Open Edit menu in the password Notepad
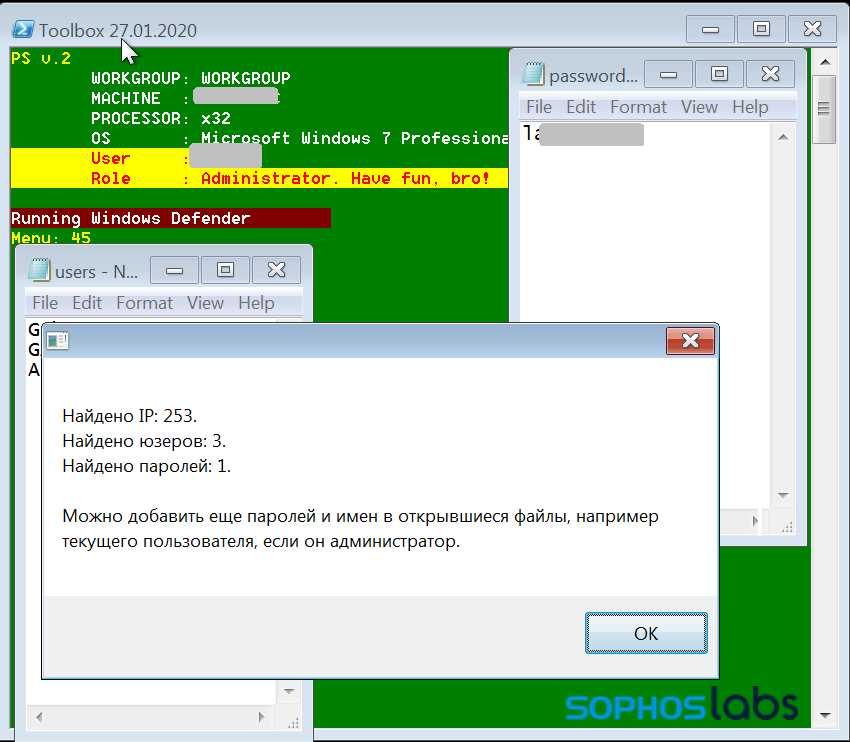Image resolution: width=850 pixels, height=742 pixels. point(581,107)
